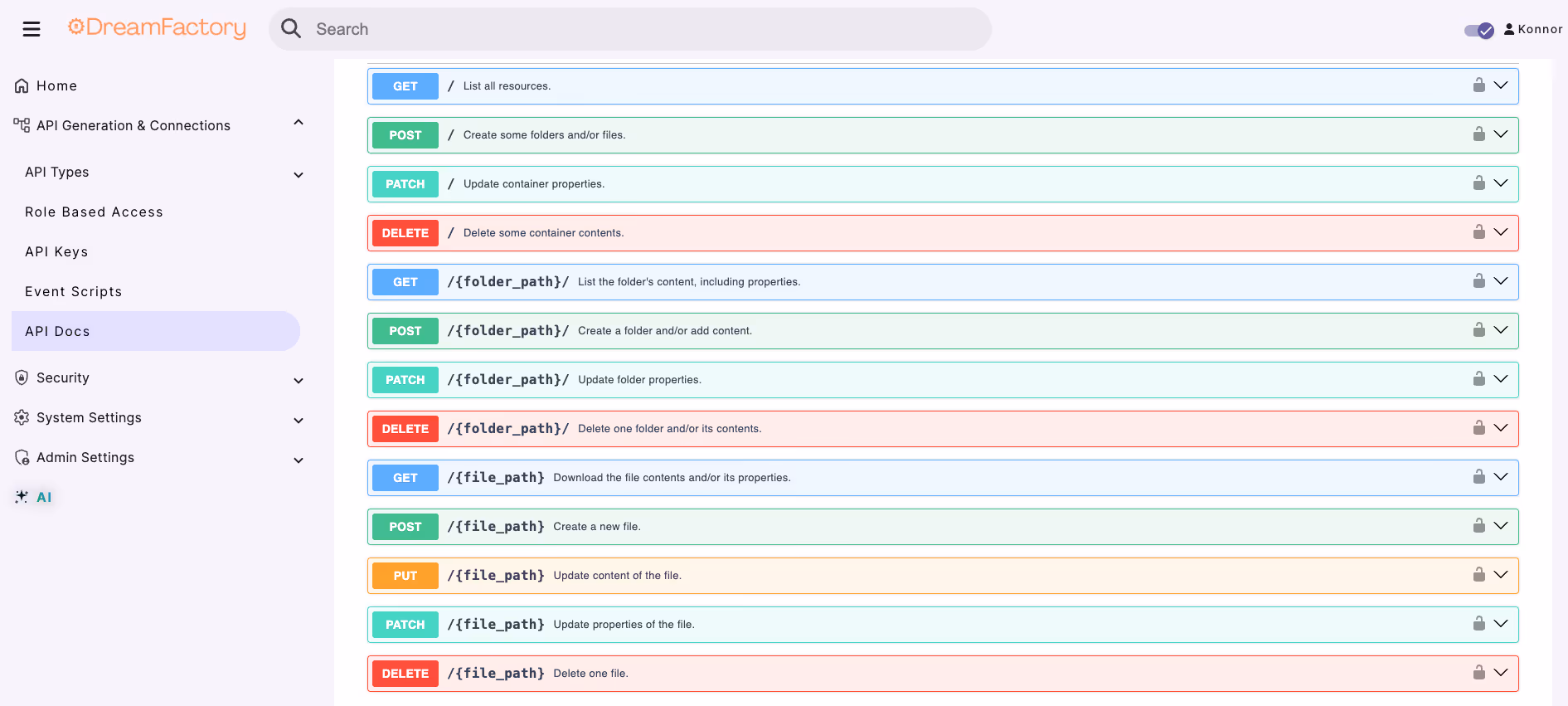Toggle the dark mode switch in header
Viewport: 1568px width, 706px height.
1479,30
